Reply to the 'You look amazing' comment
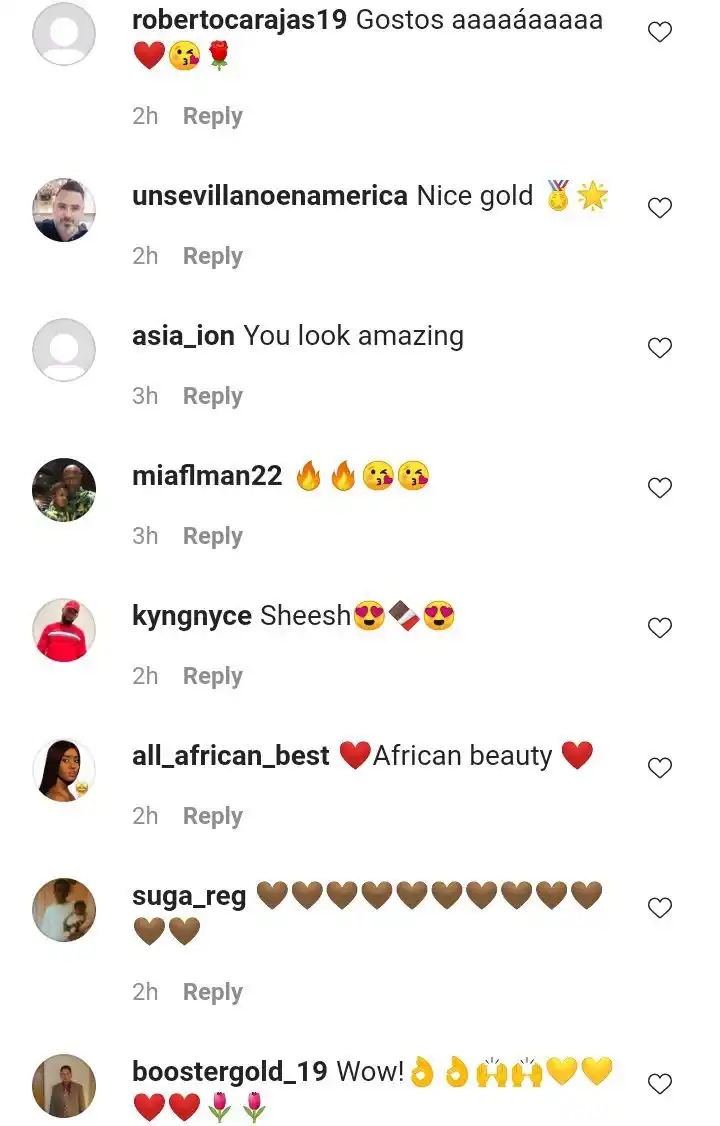720x1126 pixels. tap(212, 396)
